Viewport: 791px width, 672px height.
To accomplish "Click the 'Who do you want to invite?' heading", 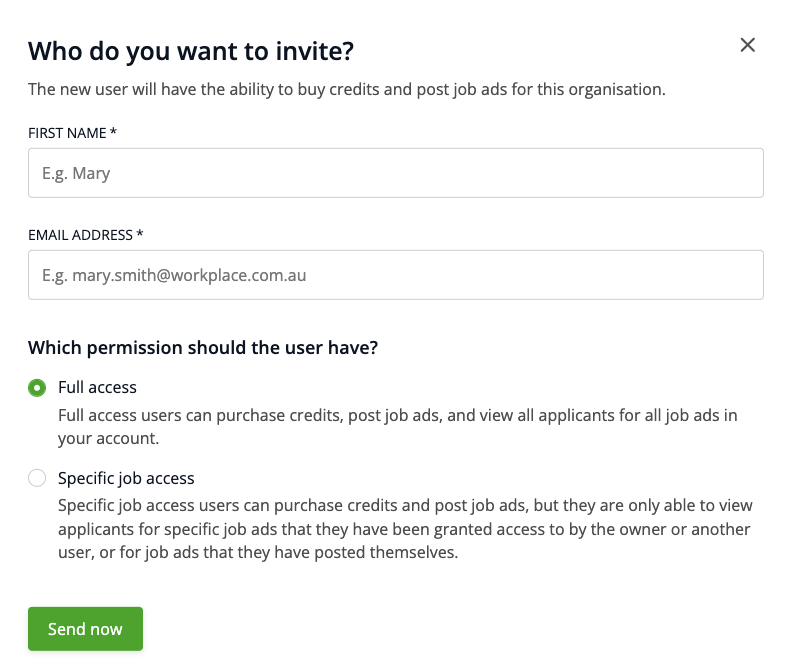I will pos(191,50).
